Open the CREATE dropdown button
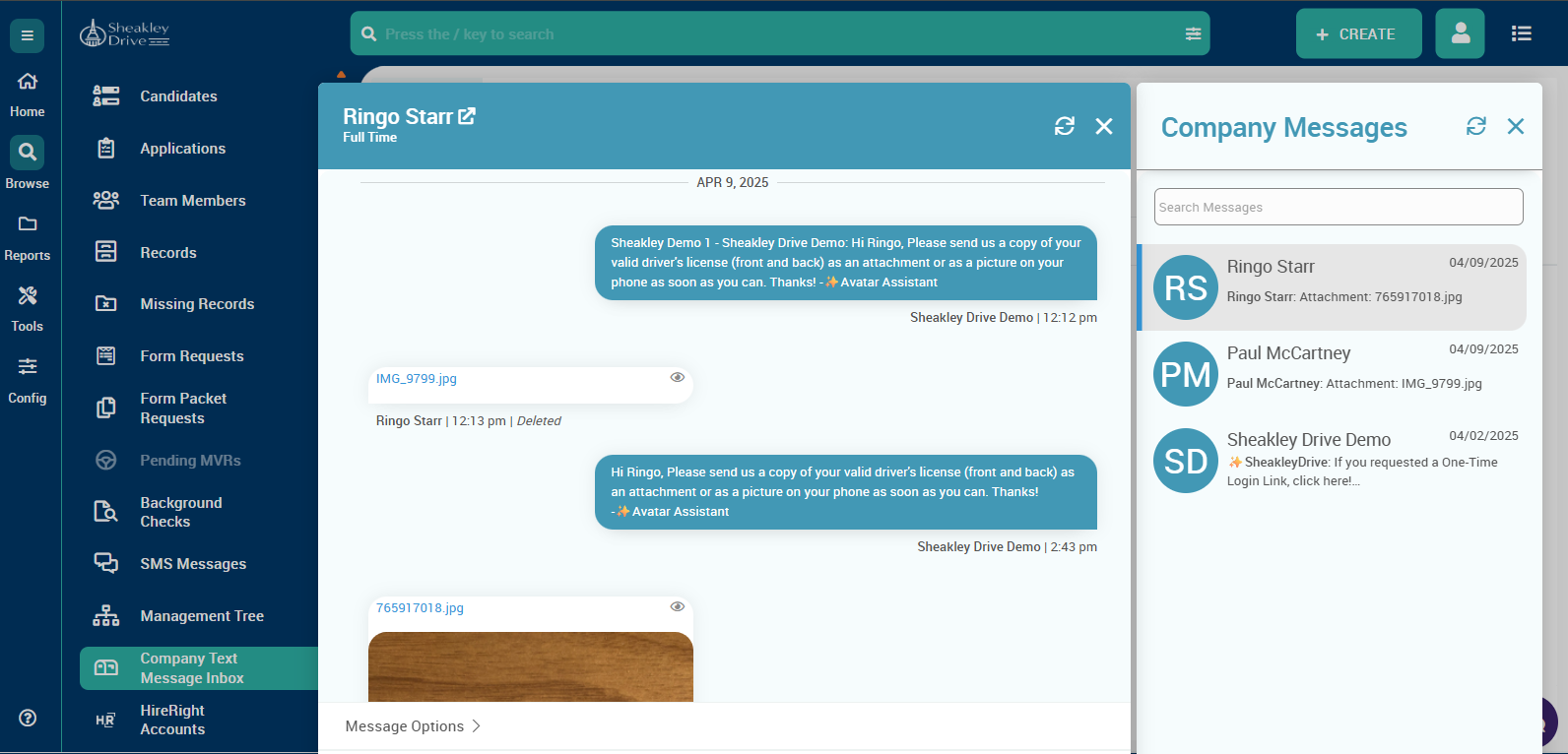Image resolution: width=1568 pixels, height=754 pixels. point(1357,33)
